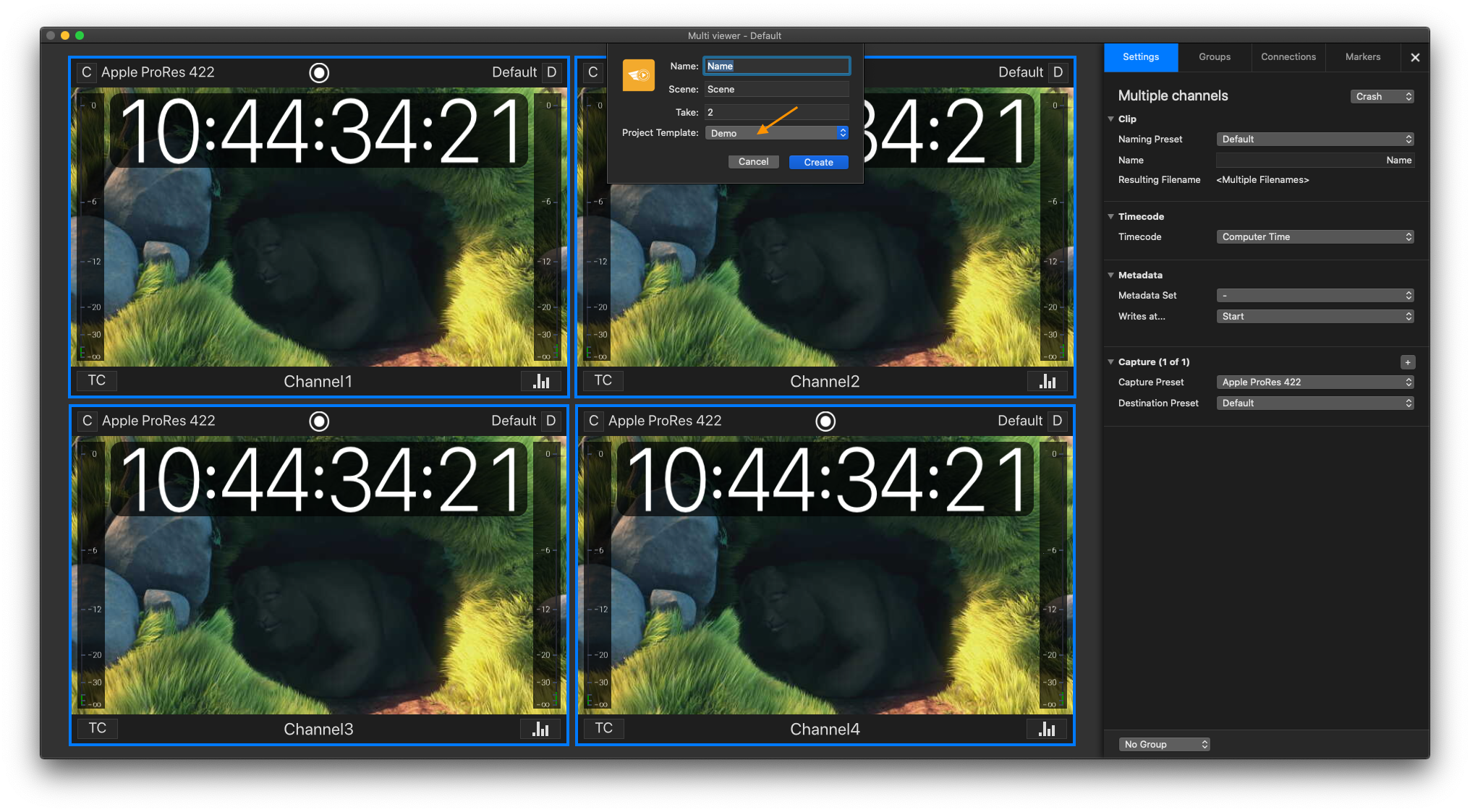Open audio meters icon for Channel4
1470x812 pixels.
point(1047,729)
